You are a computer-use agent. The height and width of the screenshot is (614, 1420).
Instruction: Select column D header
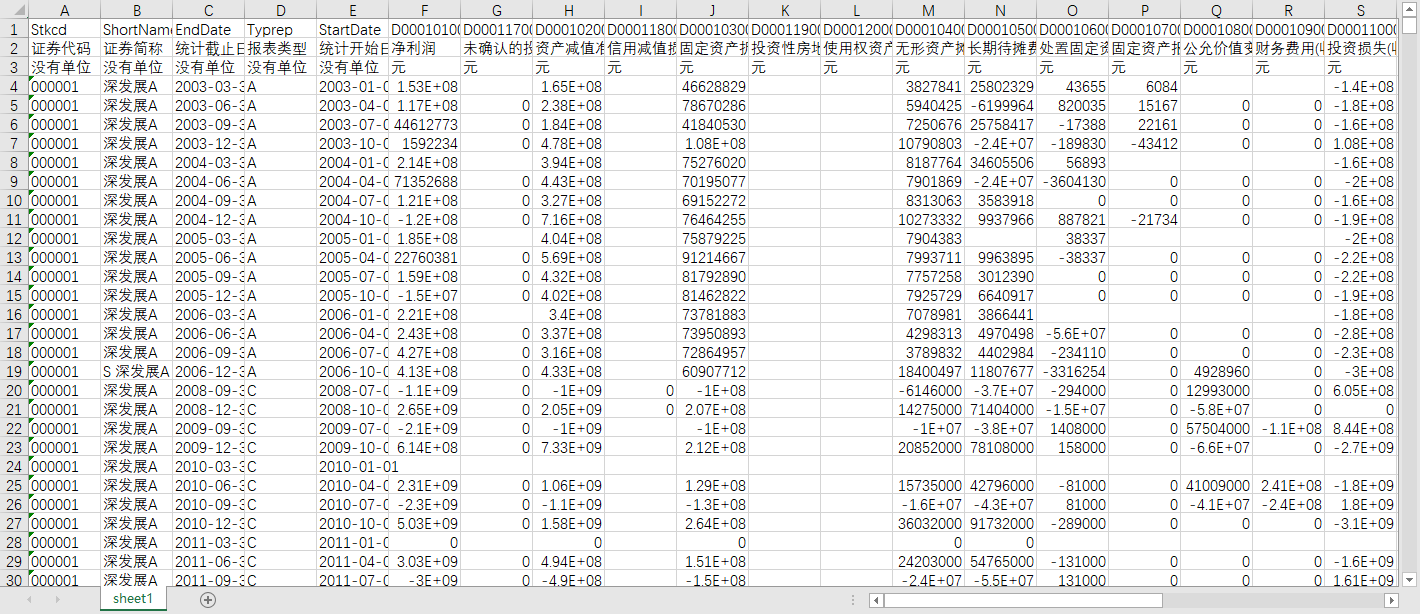[x=280, y=10]
